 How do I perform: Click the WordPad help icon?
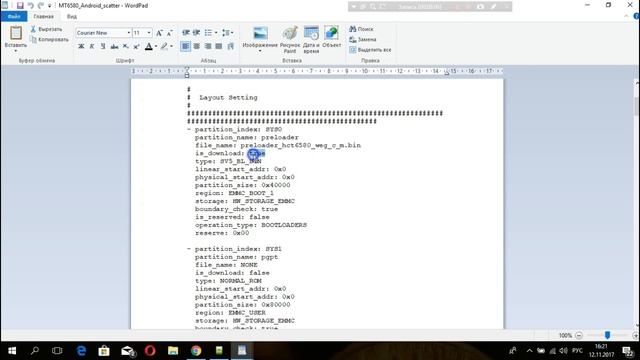point(636,16)
